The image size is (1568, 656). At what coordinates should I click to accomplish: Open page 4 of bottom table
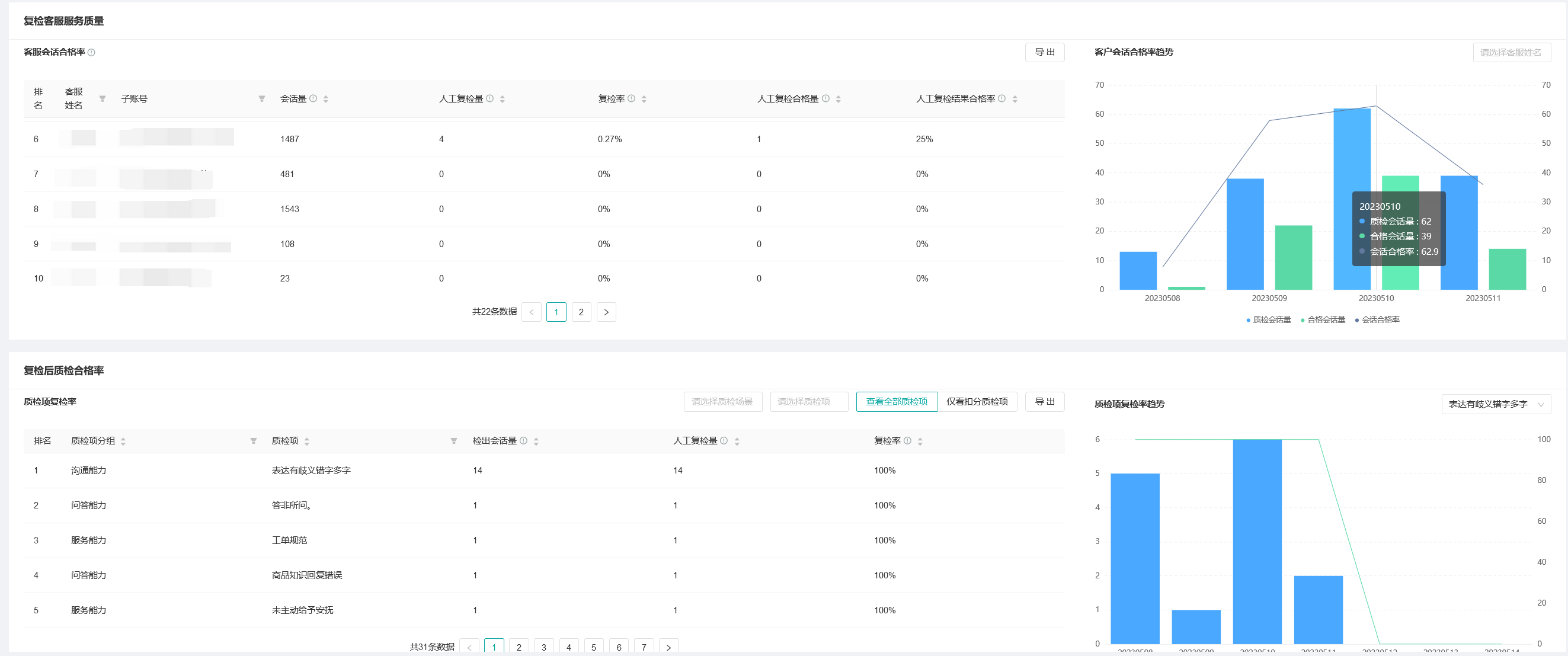pyautogui.click(x=568, y=647)
